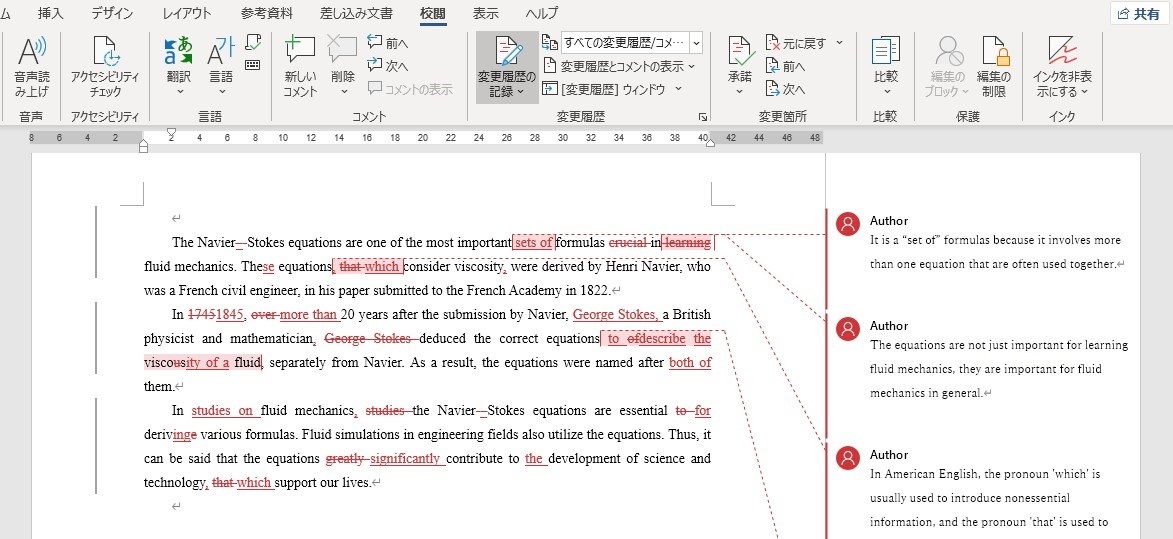The width and height of the screenshot is (1173, 539).
Task: Click the Author avatar of the 'set of' comment
Action: (848, 224)
